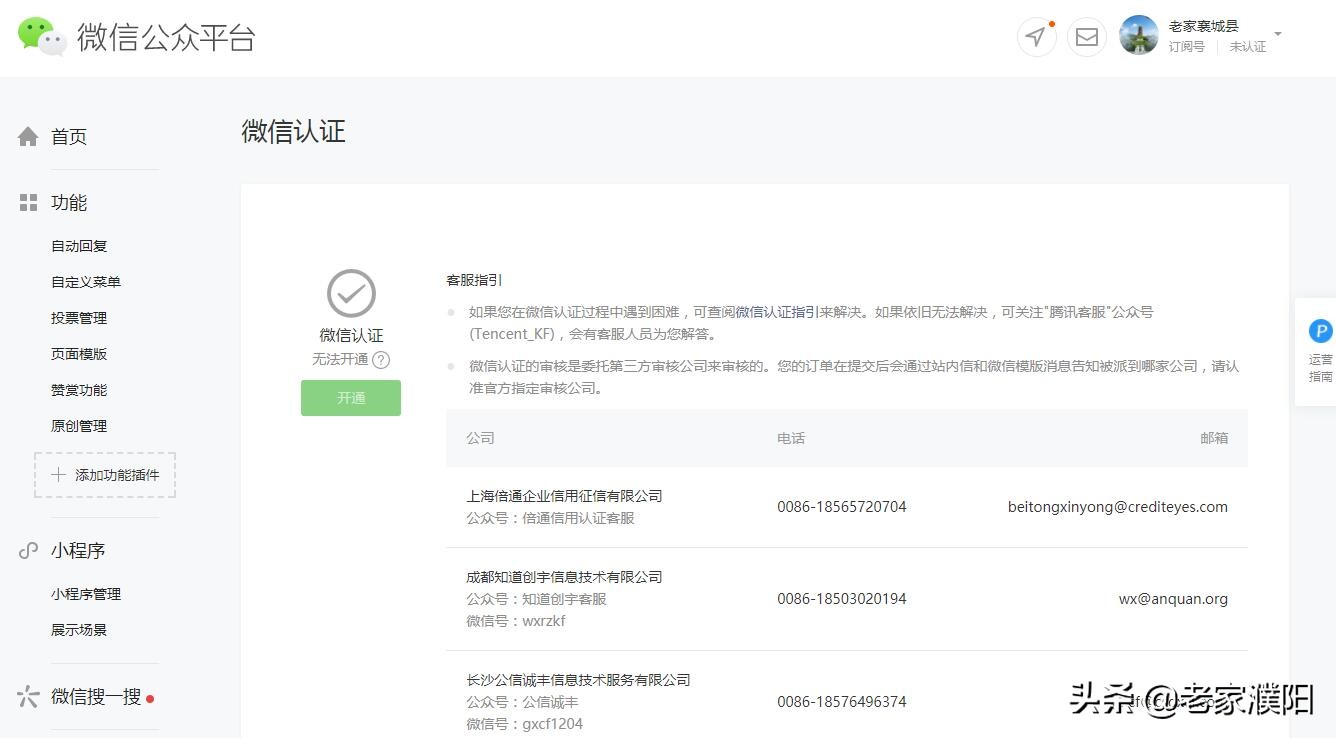
Task: Expand the 功能 sidebar section
Action: 68,202
